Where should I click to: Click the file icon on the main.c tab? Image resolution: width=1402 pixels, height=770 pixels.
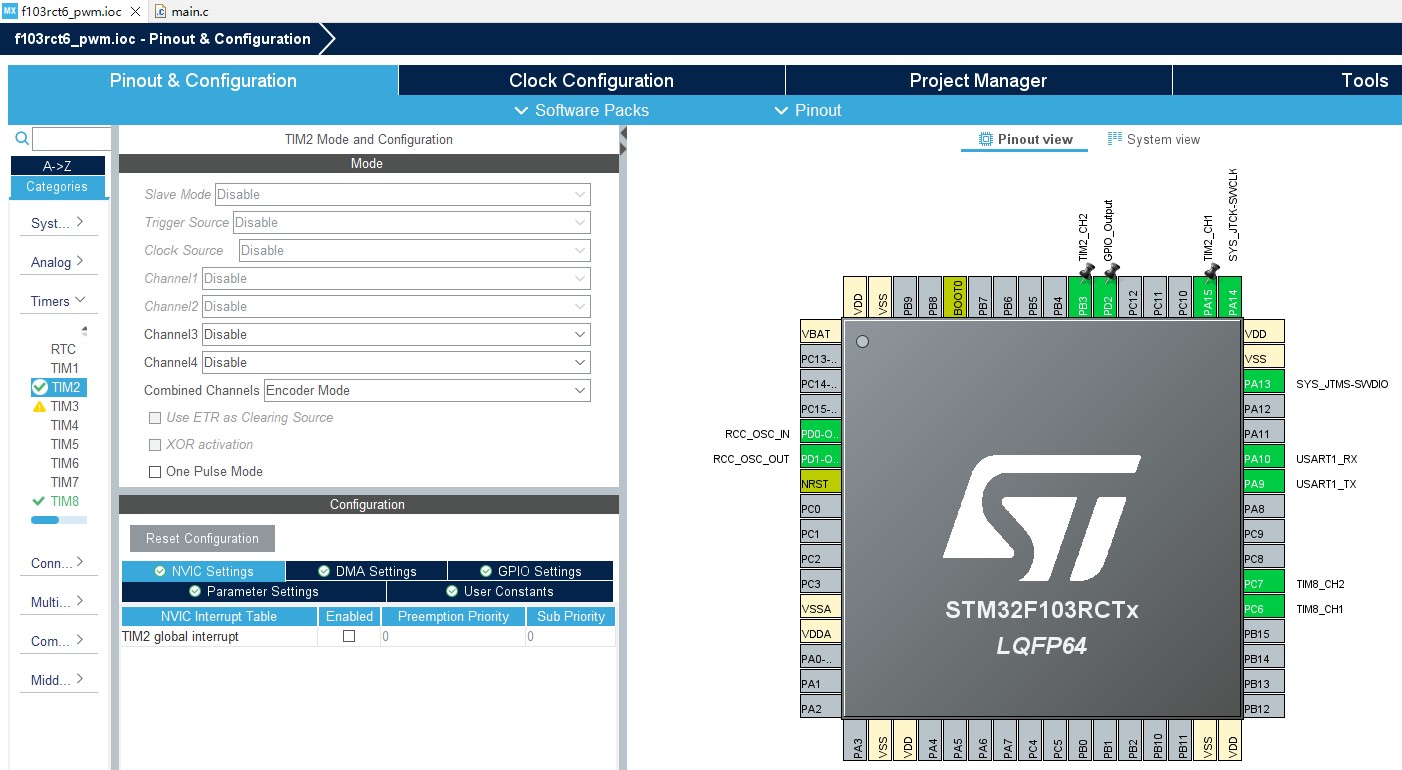tap(161, 11)
